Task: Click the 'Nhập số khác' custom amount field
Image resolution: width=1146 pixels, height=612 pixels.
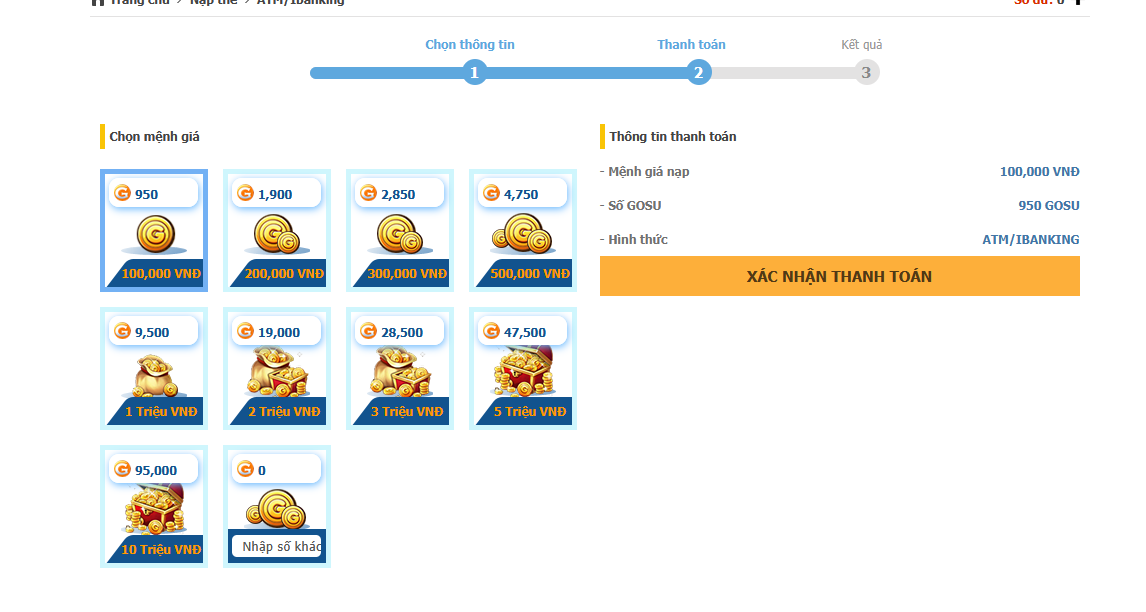Action: pyautogui.click(x=277, y=546)
